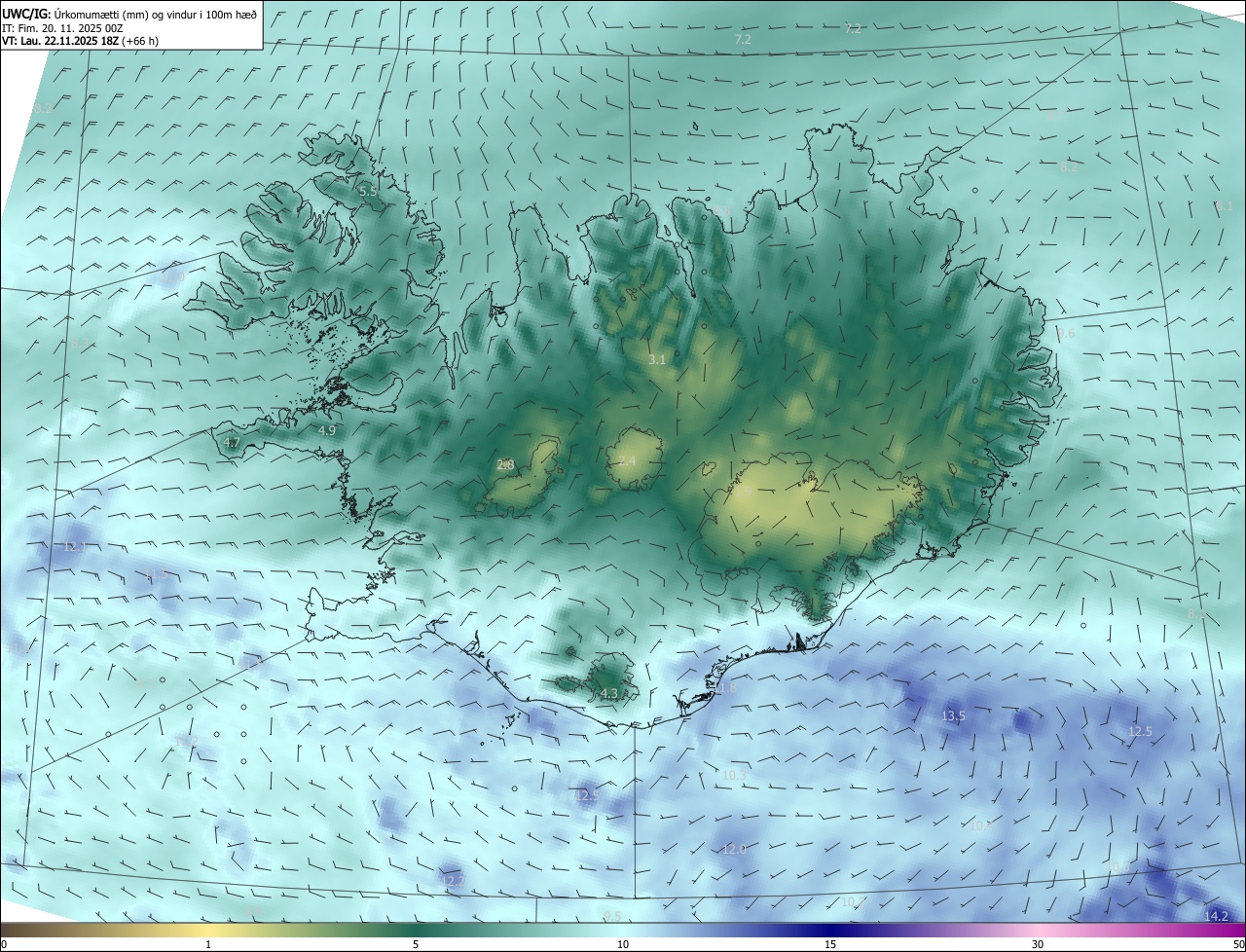1246x952 pixels.
Task: Click the 4.9 value on the peninsula
Action: tap(327, 430)
